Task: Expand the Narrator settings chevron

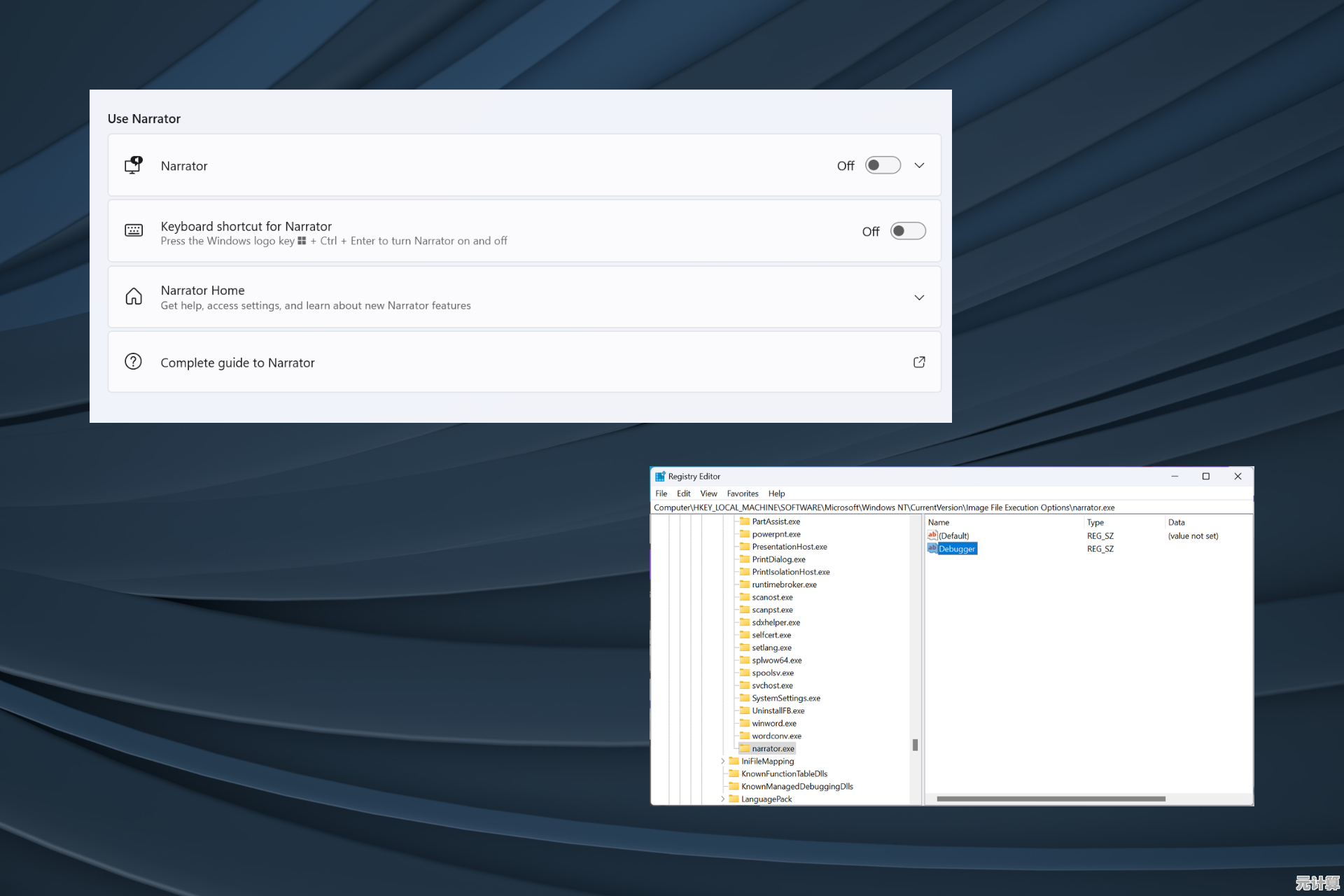Action: (x=919, y=165)
